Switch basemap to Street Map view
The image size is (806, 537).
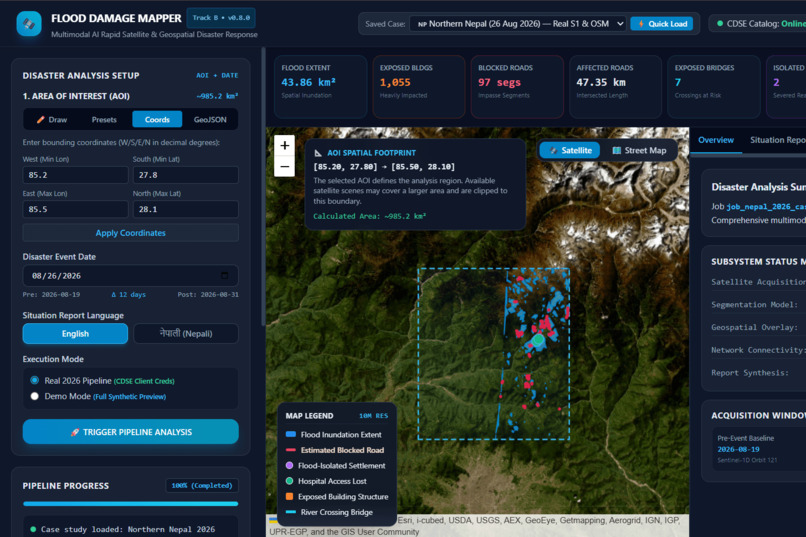pos(639,151)
